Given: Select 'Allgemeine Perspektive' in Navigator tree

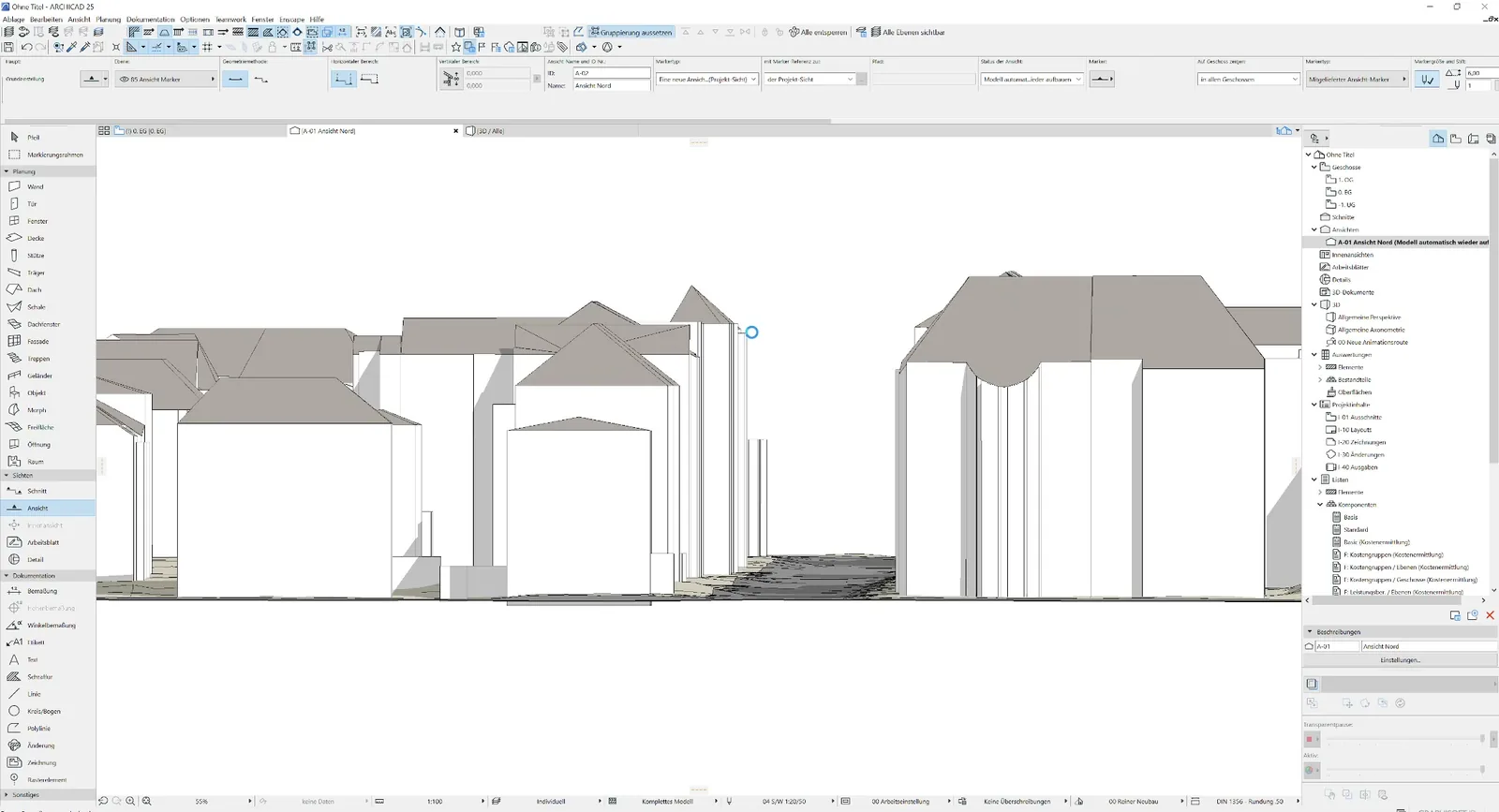Looking at the screenshot, I should [x=1369, y=317].
